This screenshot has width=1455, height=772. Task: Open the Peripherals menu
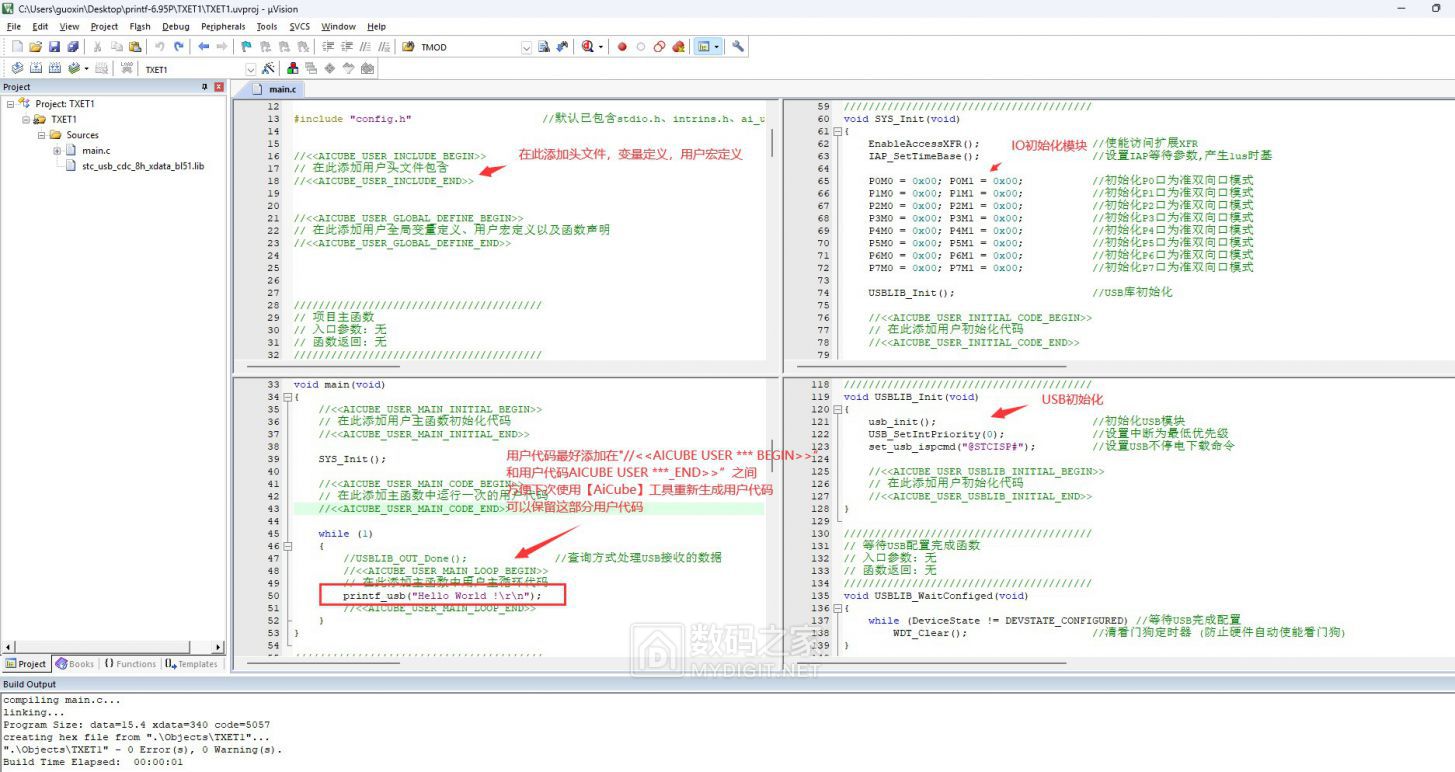[222, 27]
